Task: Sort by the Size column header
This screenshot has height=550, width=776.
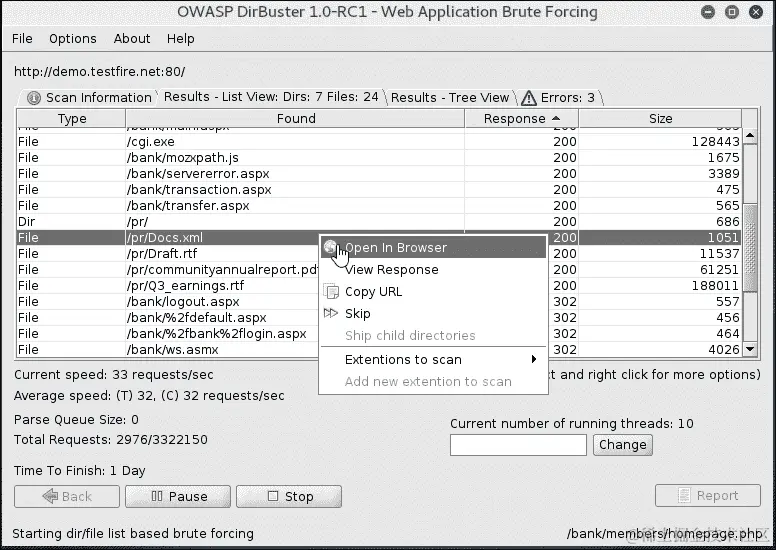Action: click(660, 119)
